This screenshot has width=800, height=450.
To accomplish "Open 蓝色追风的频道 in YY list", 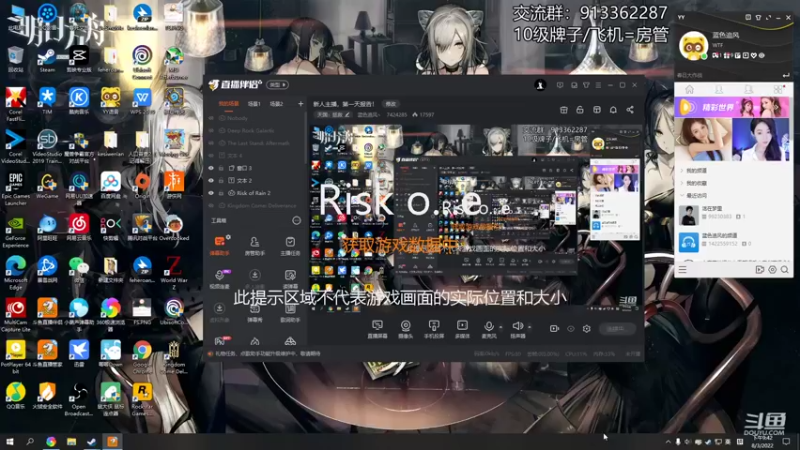I will (x=734, y=242).
